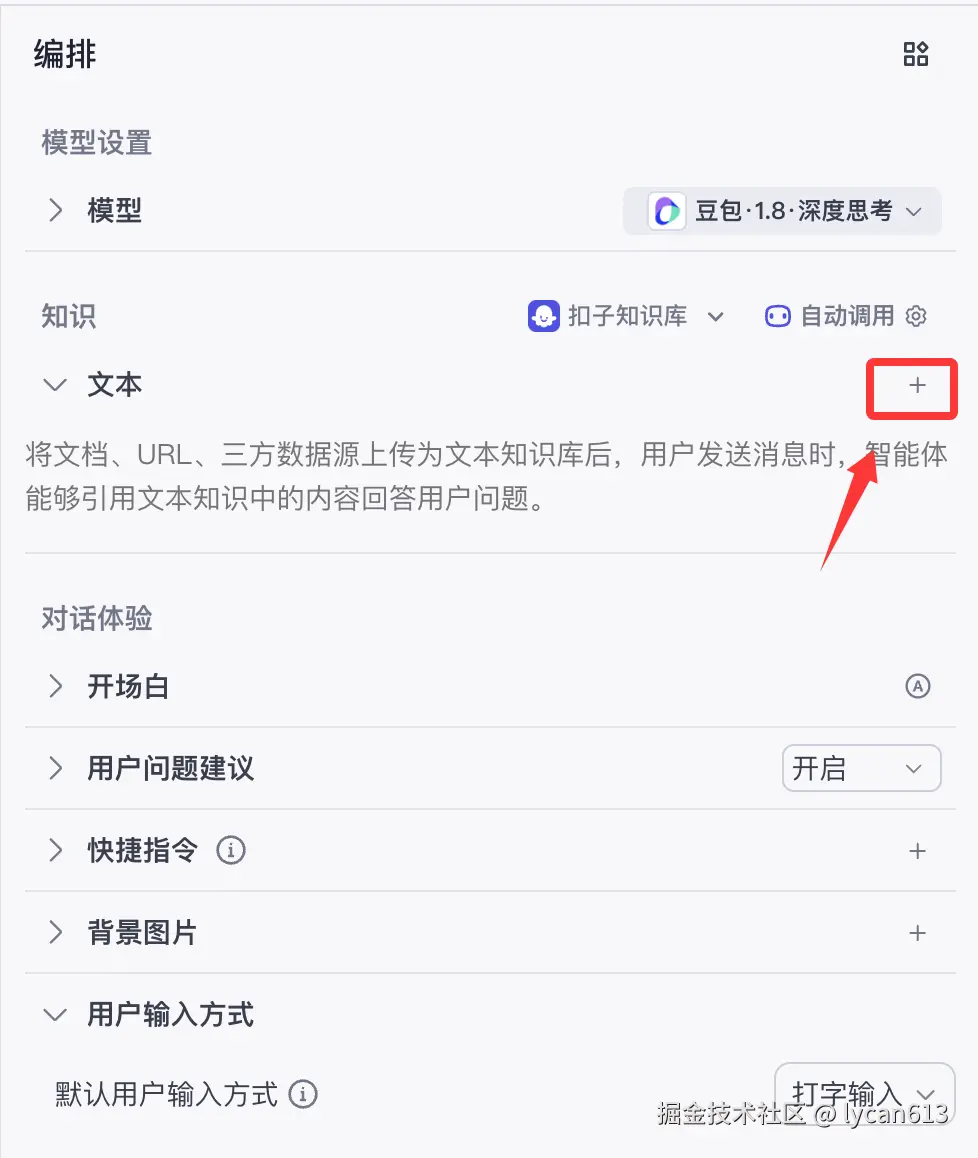Image resolution: width=978 pixels, height=1158 pixels.
Task: Expand the 背景图片 section
Action: 55,933
